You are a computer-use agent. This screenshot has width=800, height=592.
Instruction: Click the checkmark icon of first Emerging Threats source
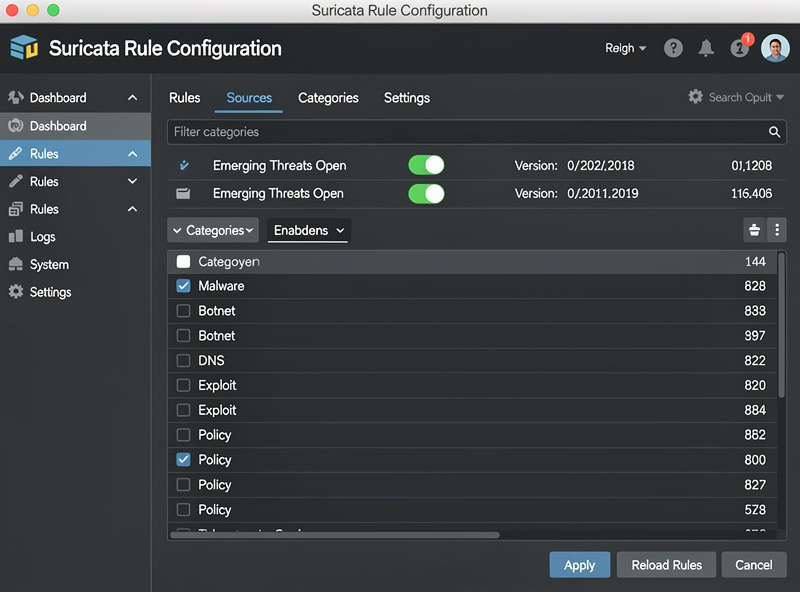tap(184, 165)
